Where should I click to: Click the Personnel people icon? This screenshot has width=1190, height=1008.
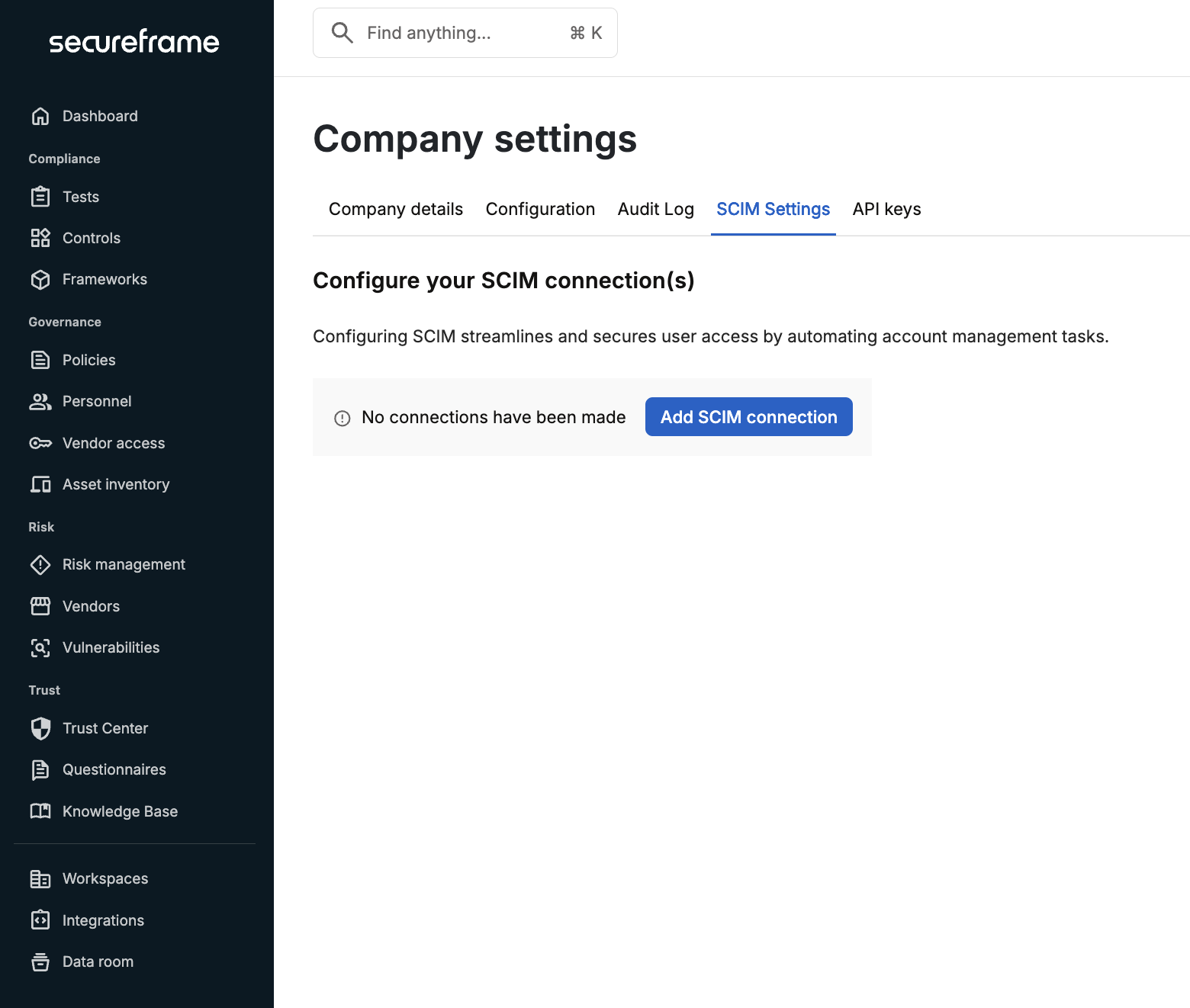coord(40,401)
